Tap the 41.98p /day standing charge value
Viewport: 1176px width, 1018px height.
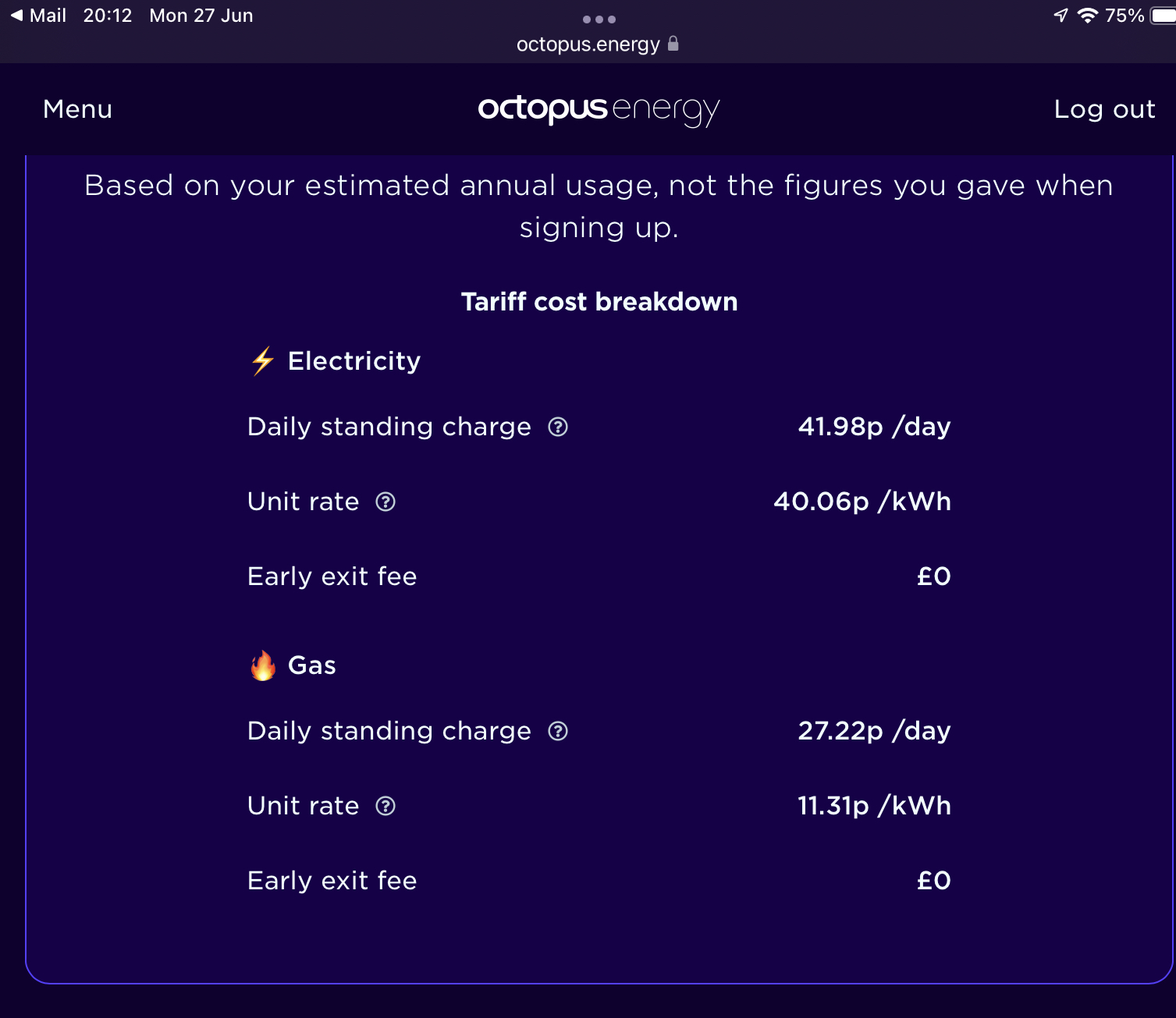[874, 427]
